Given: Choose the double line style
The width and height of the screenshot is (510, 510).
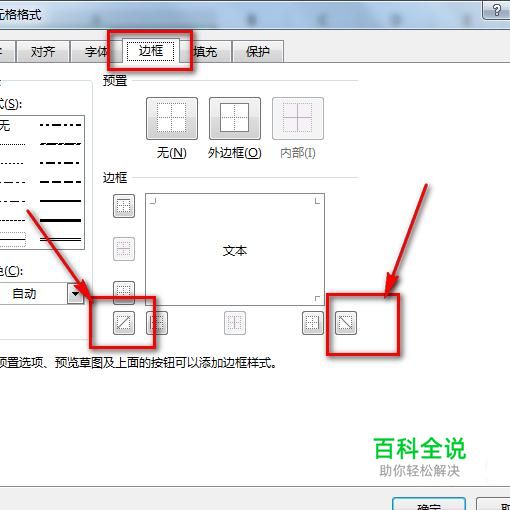Looking at the screenshot, I should pyautogui.click(x=60, y=239).
